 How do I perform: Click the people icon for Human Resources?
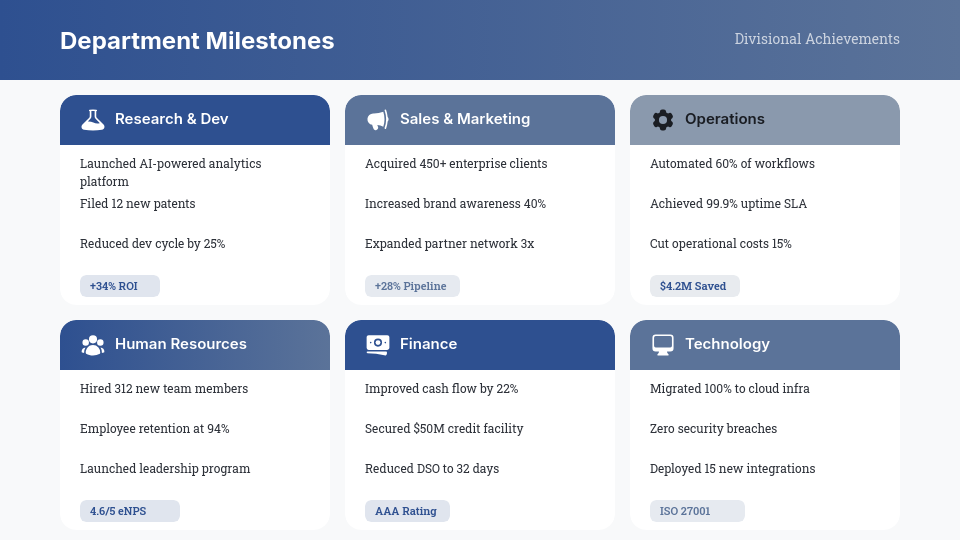93,345
